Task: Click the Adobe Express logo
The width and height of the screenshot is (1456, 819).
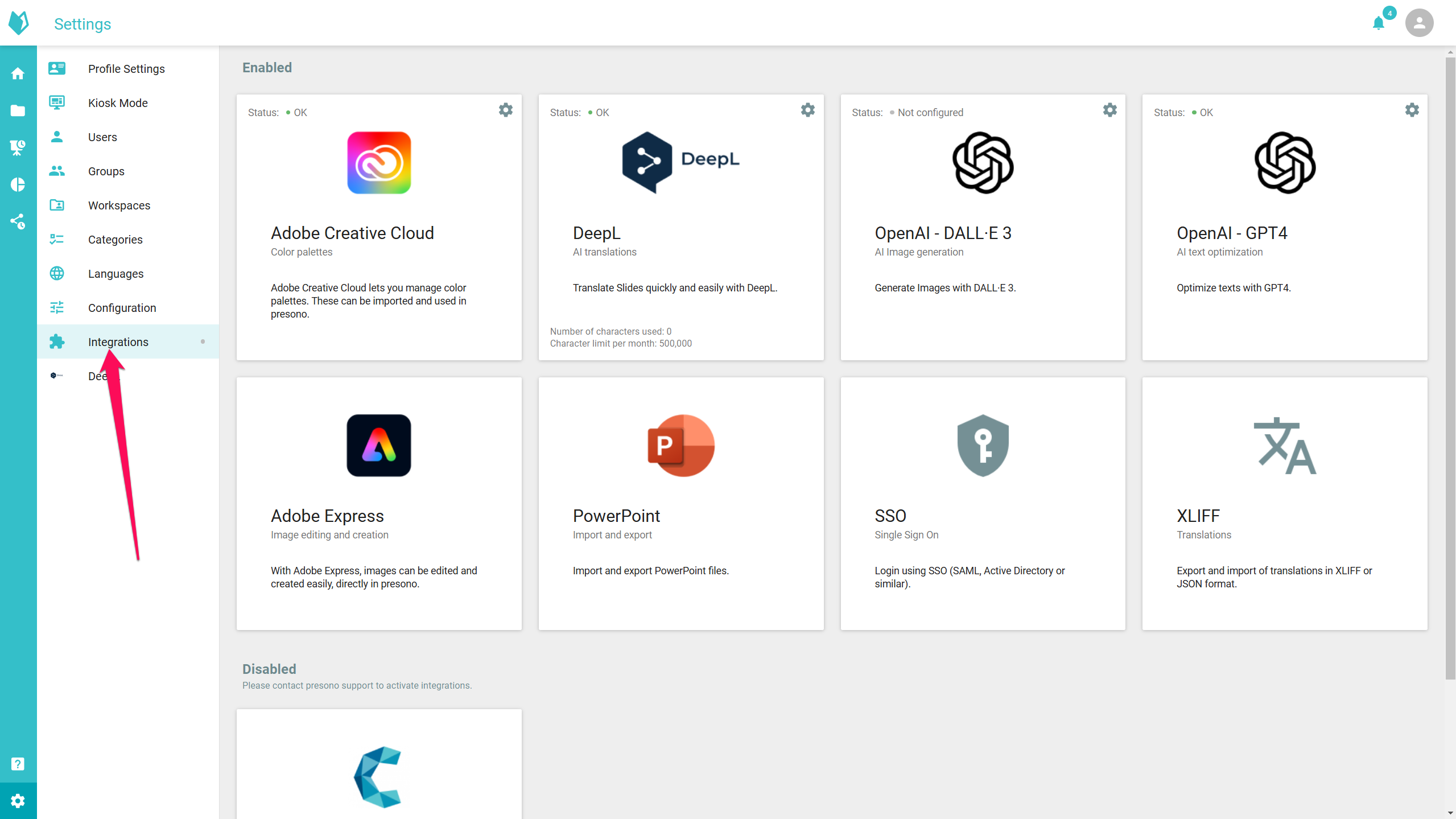Action: pyautogui.click(x=379, y=446)
